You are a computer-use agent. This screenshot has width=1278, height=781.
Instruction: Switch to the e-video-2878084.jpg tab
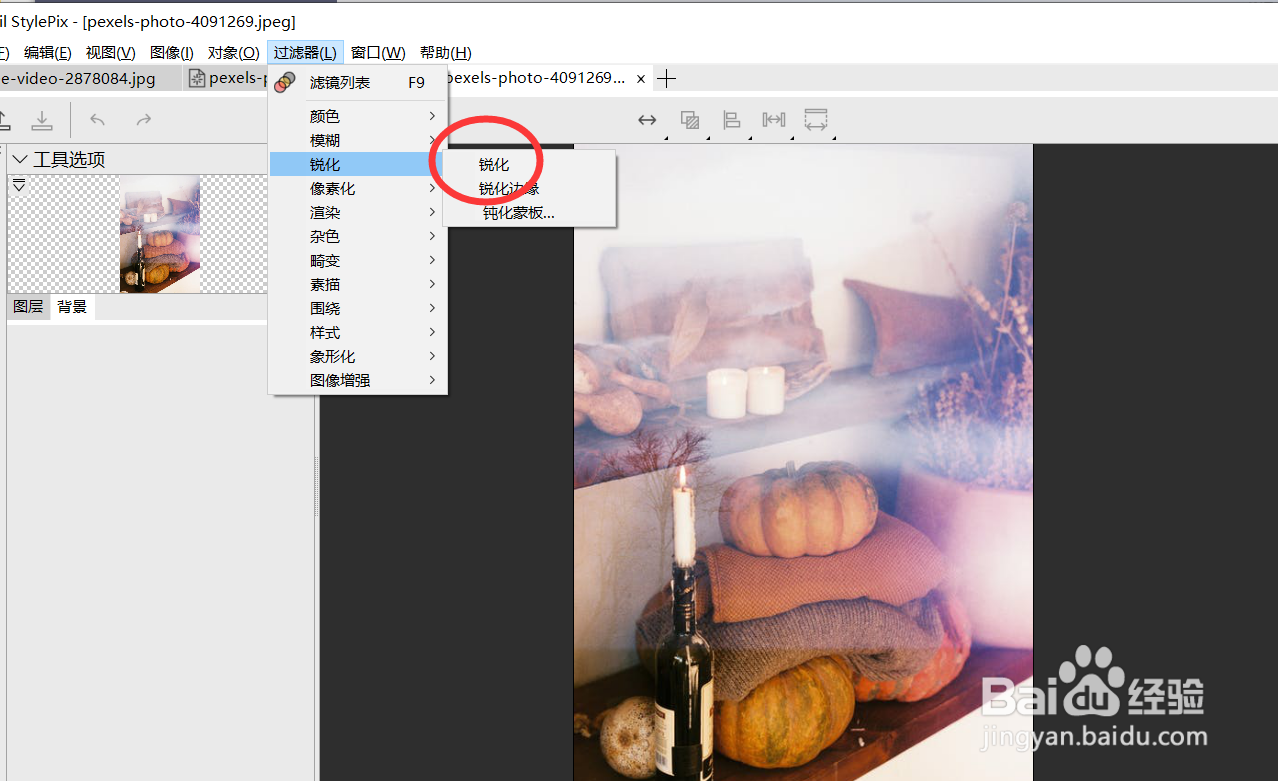point(91,78)
